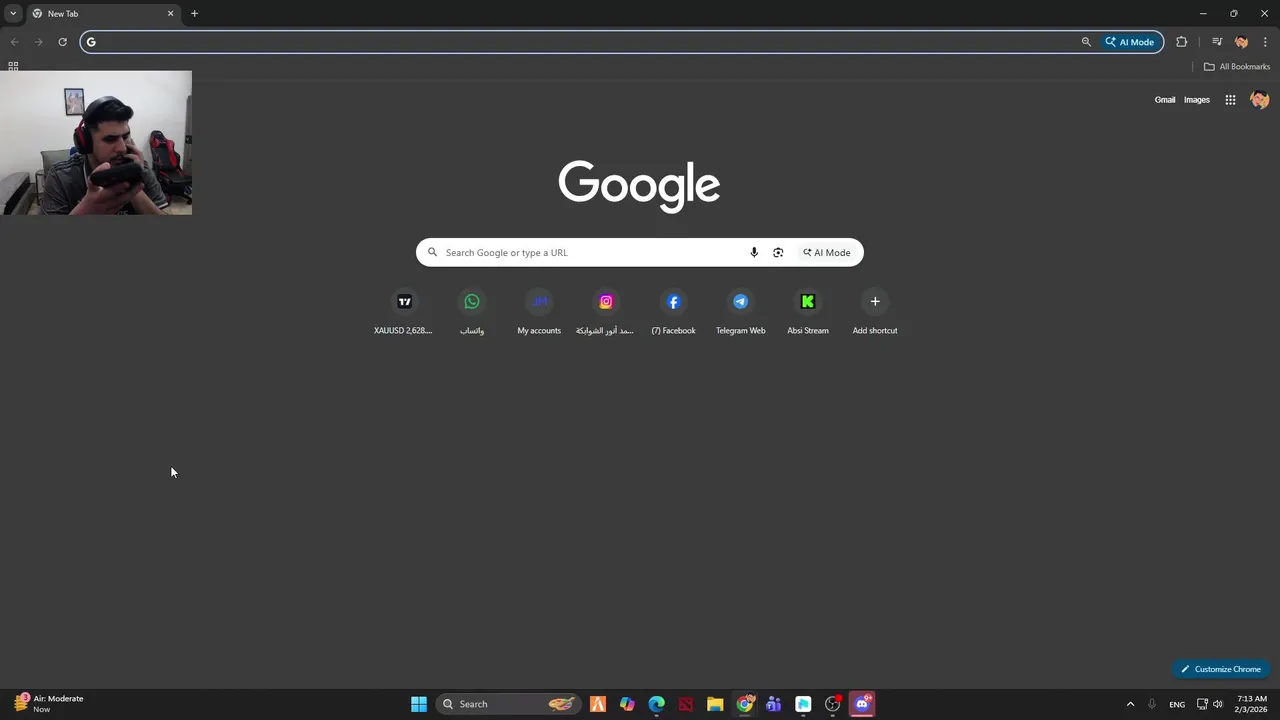The width and height of the screenshot is (1280, 720).
Task: Open Copilot from the taskbar
Action: tap(627, 704)
